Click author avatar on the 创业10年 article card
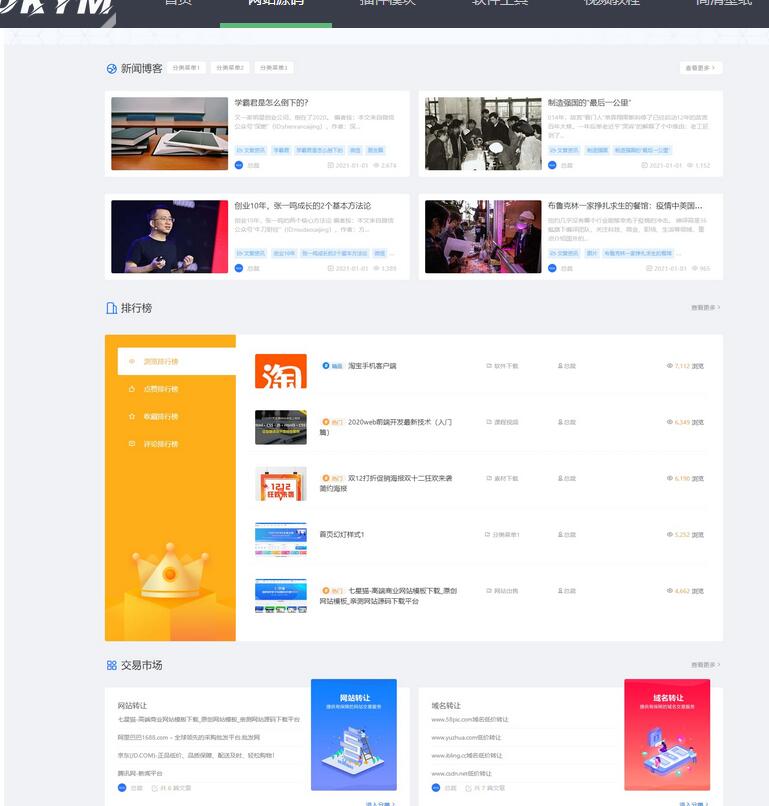 coord(239,268)
